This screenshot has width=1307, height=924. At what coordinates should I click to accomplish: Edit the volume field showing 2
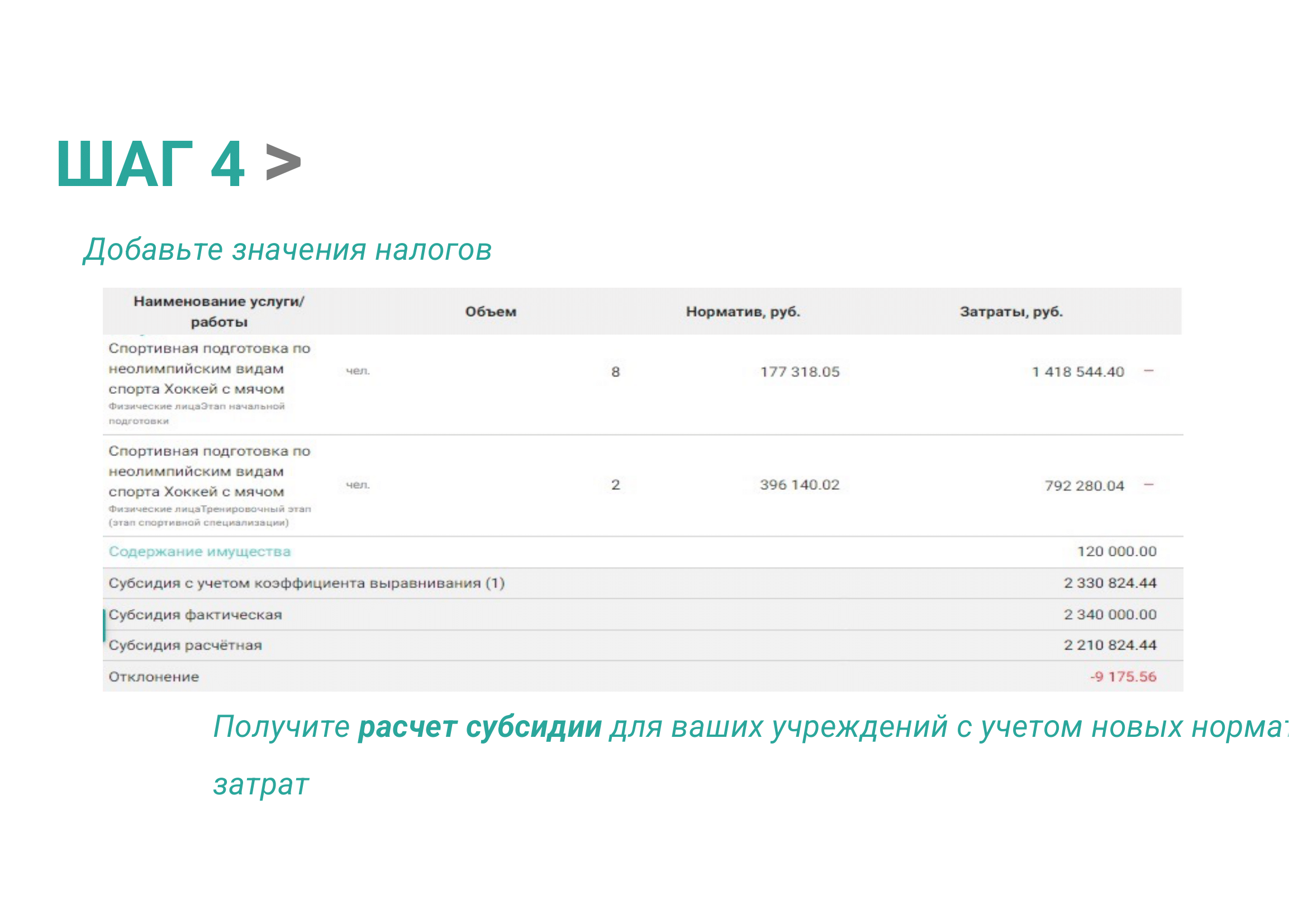tap(615, 485)
